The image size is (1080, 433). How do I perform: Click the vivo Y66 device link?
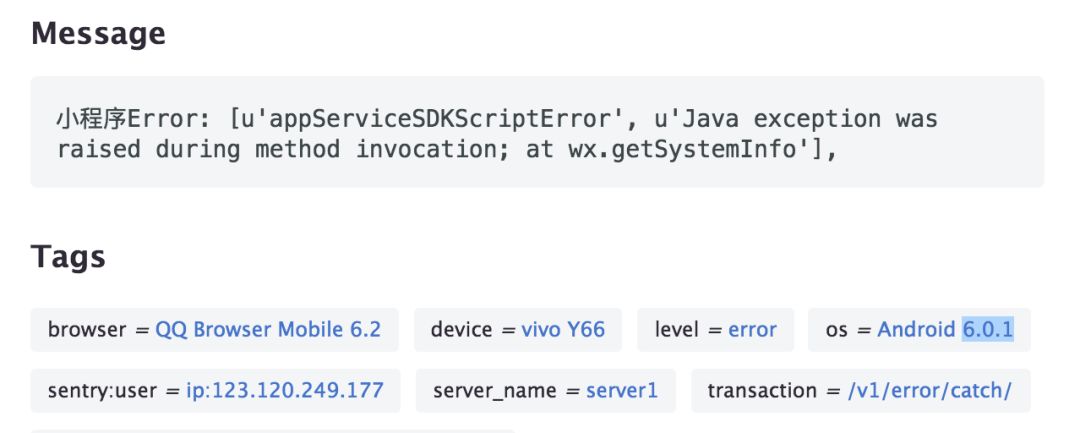pyautogui.click(x=563, y=330)
